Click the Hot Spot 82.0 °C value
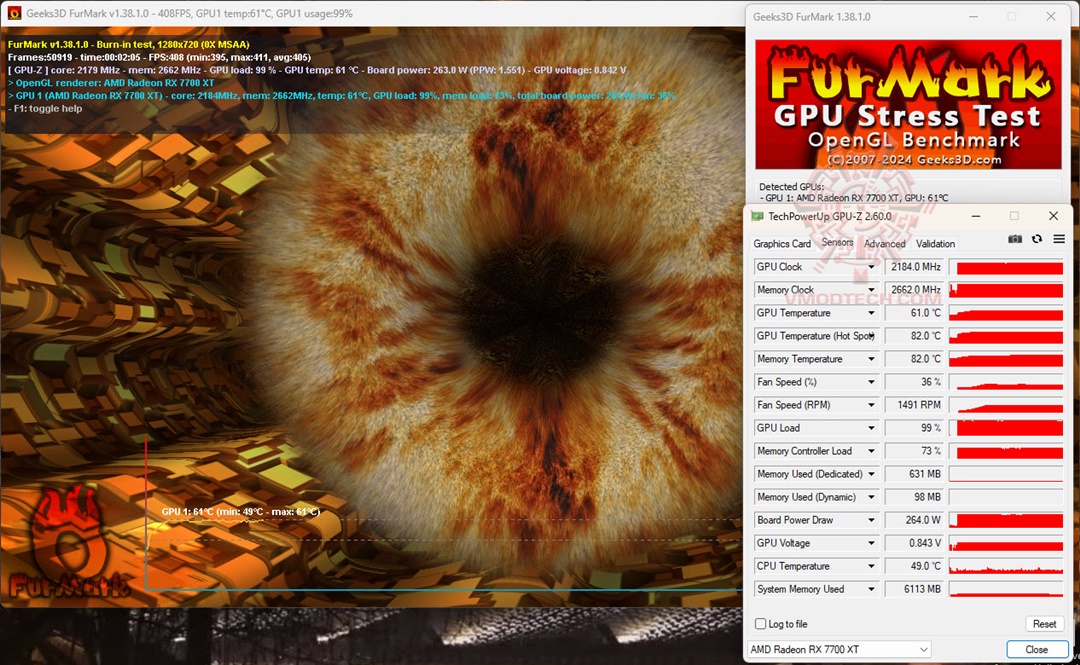Image resolution: width=1080 pixels, height=665 pixels. click(913, 336)
